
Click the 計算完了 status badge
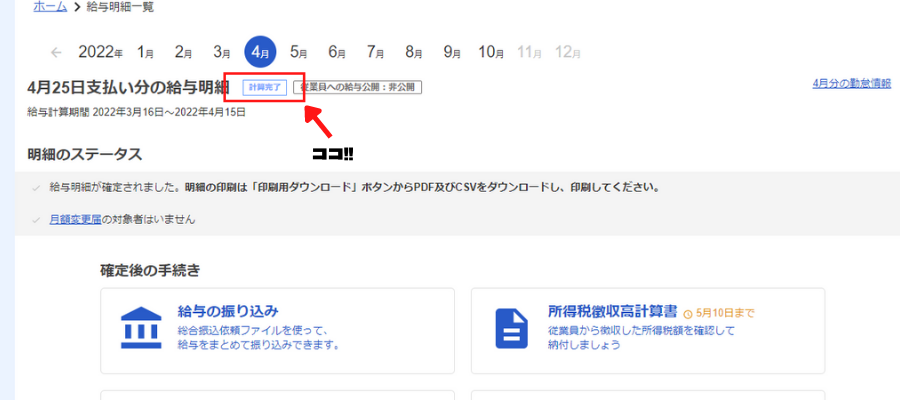(x=265, y=88)
